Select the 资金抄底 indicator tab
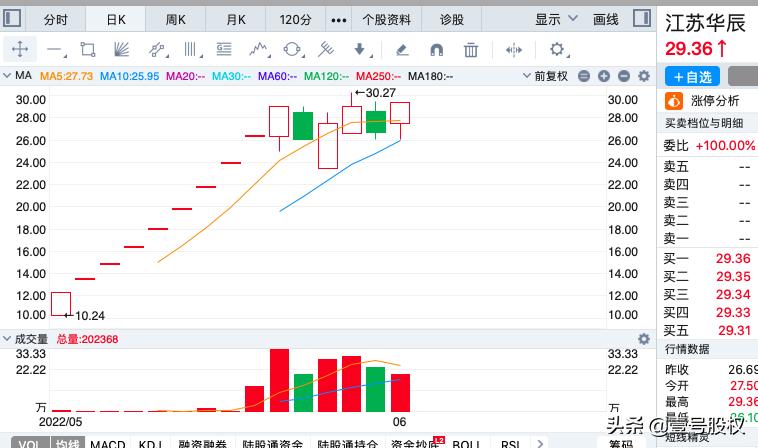The width and height of the screenshot is (758, 448). point(415,444)
